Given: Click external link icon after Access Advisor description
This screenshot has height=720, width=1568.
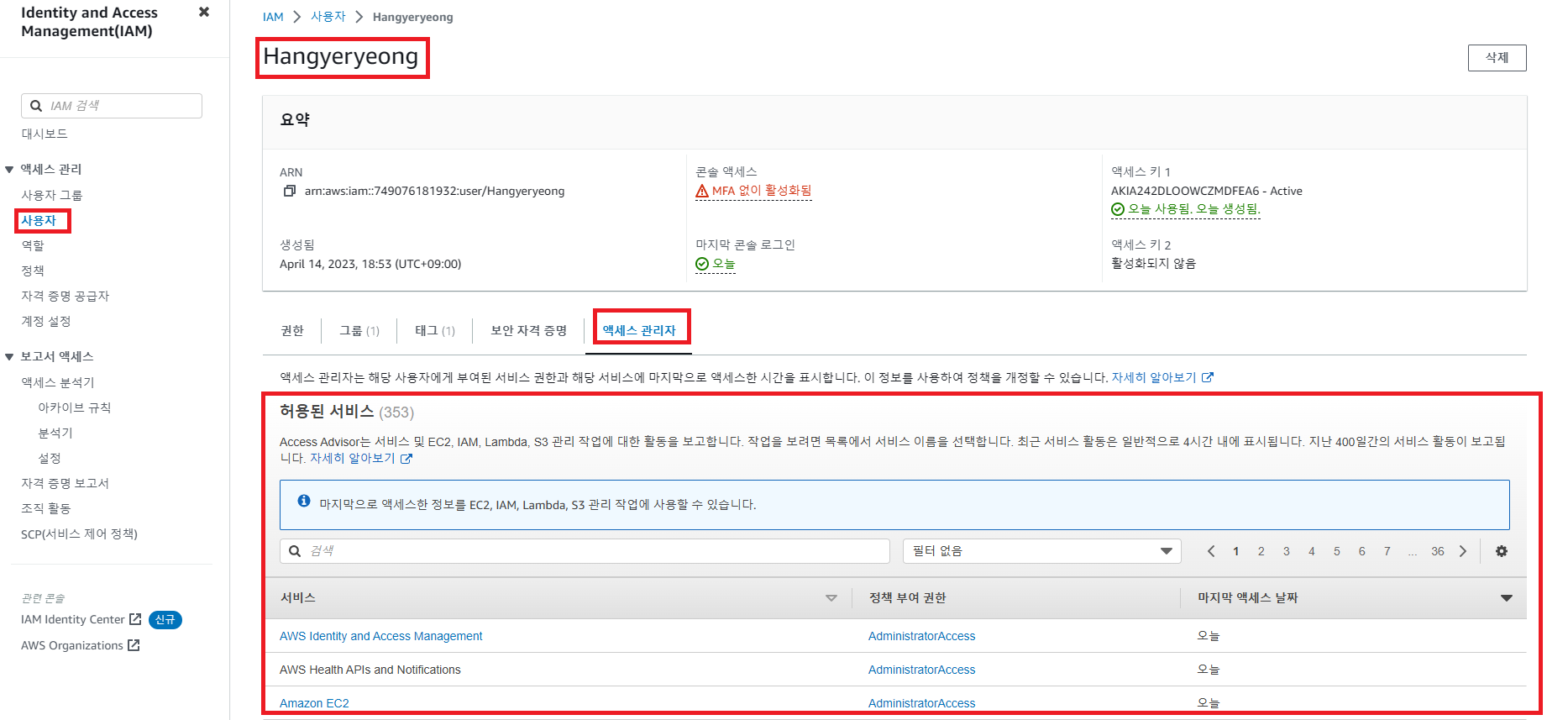Looking at the screenshot, I should [406, 459].
